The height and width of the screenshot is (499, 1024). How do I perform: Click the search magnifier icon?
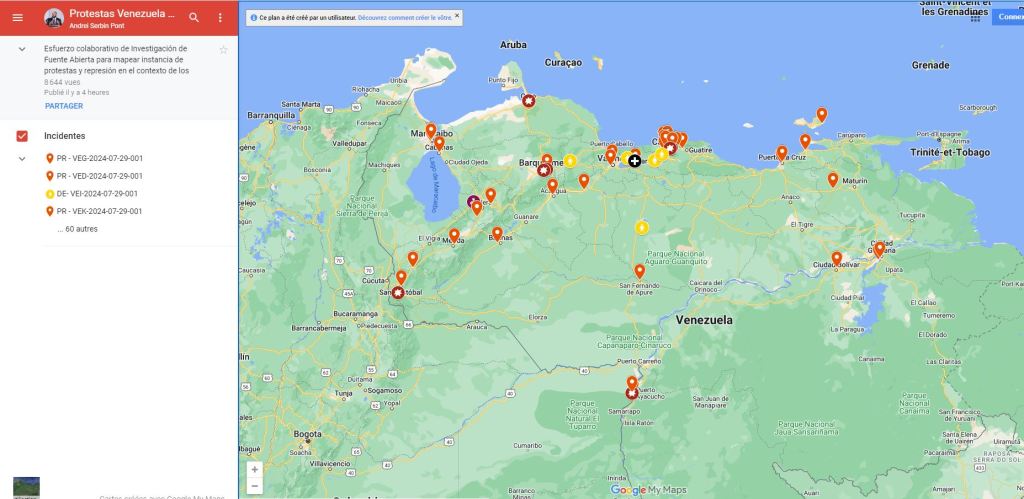click(194, 17)
